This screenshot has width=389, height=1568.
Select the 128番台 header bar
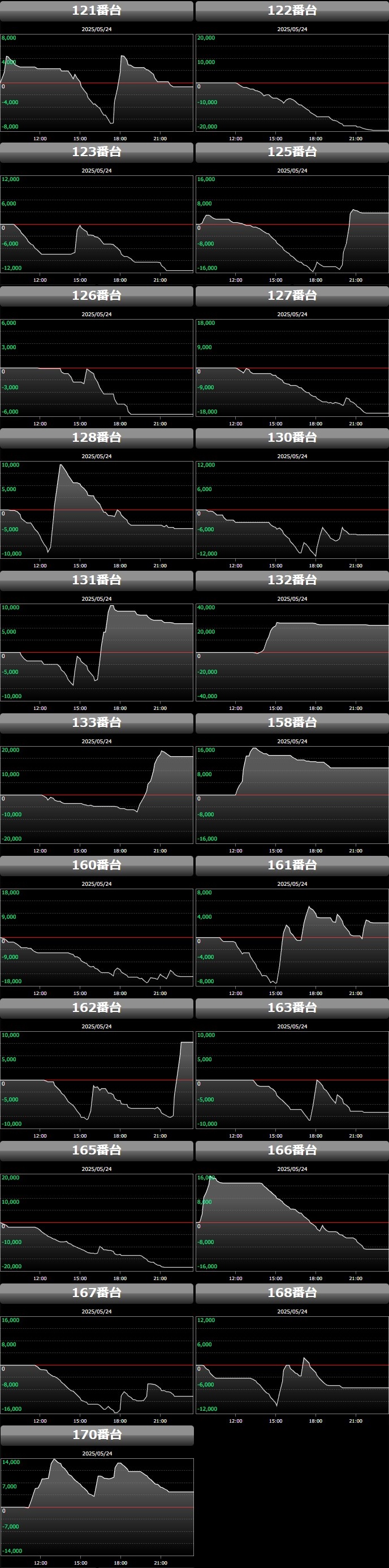point(97,438)
